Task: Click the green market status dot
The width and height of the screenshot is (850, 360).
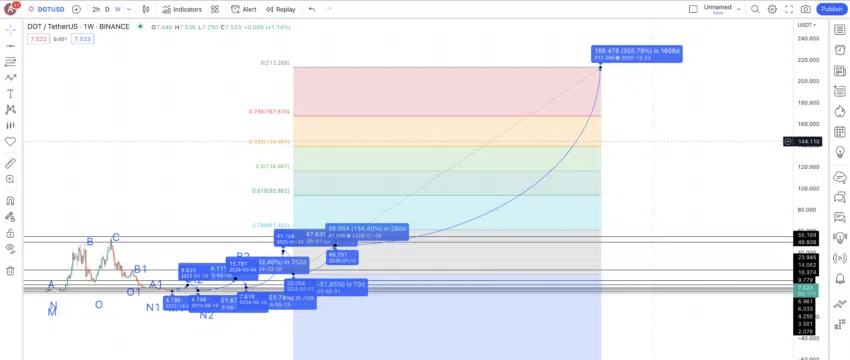Action: (140, 26)
